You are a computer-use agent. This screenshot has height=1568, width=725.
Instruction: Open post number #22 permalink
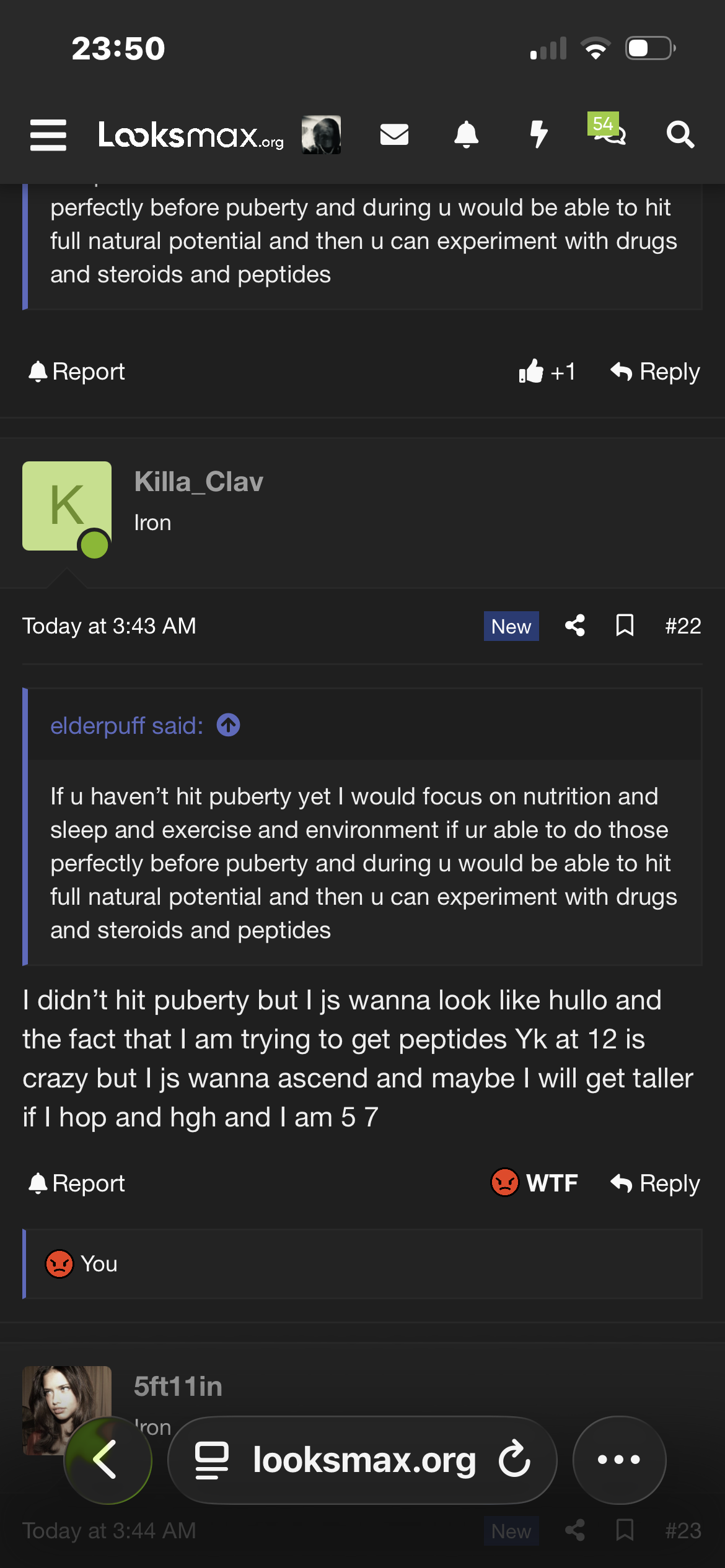coord(683,626)
